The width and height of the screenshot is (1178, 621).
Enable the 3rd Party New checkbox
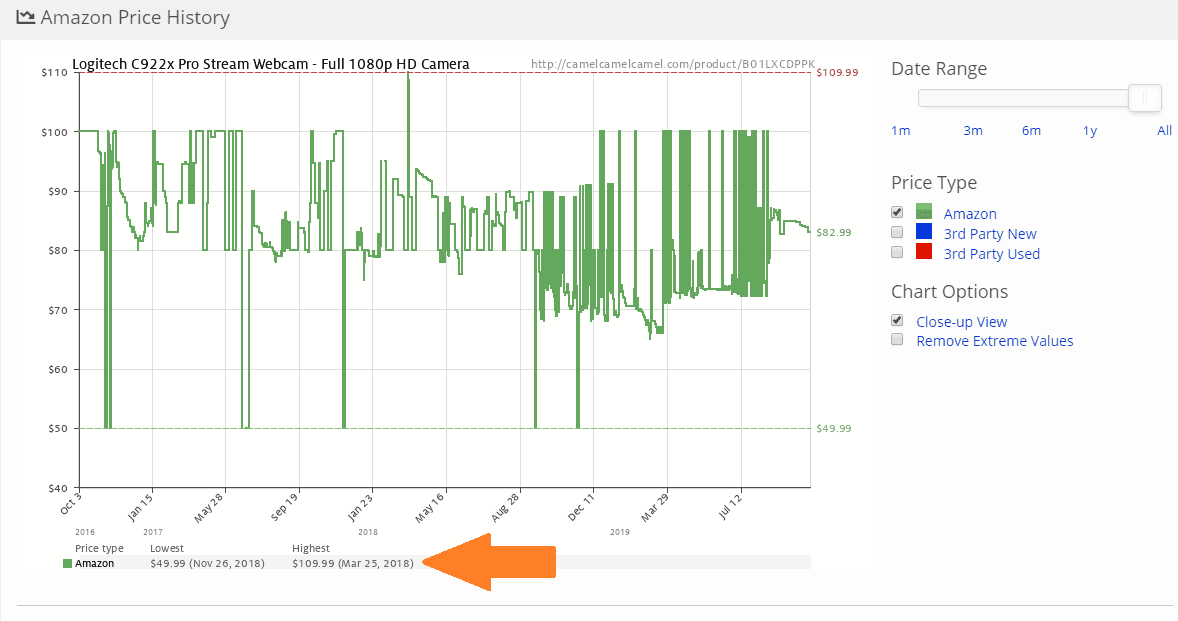[x=897, y=232]
